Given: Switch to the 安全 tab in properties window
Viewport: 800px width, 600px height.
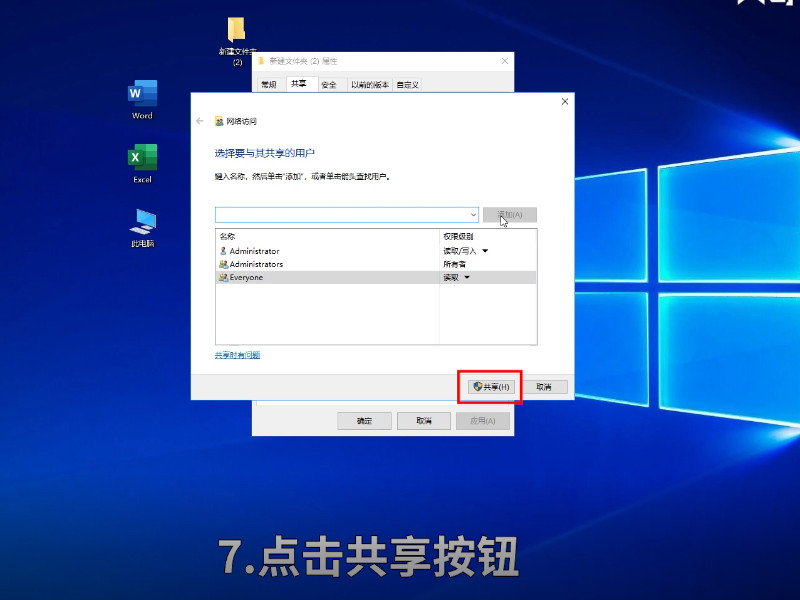Looking at the screenshot, I should point(329,85).
